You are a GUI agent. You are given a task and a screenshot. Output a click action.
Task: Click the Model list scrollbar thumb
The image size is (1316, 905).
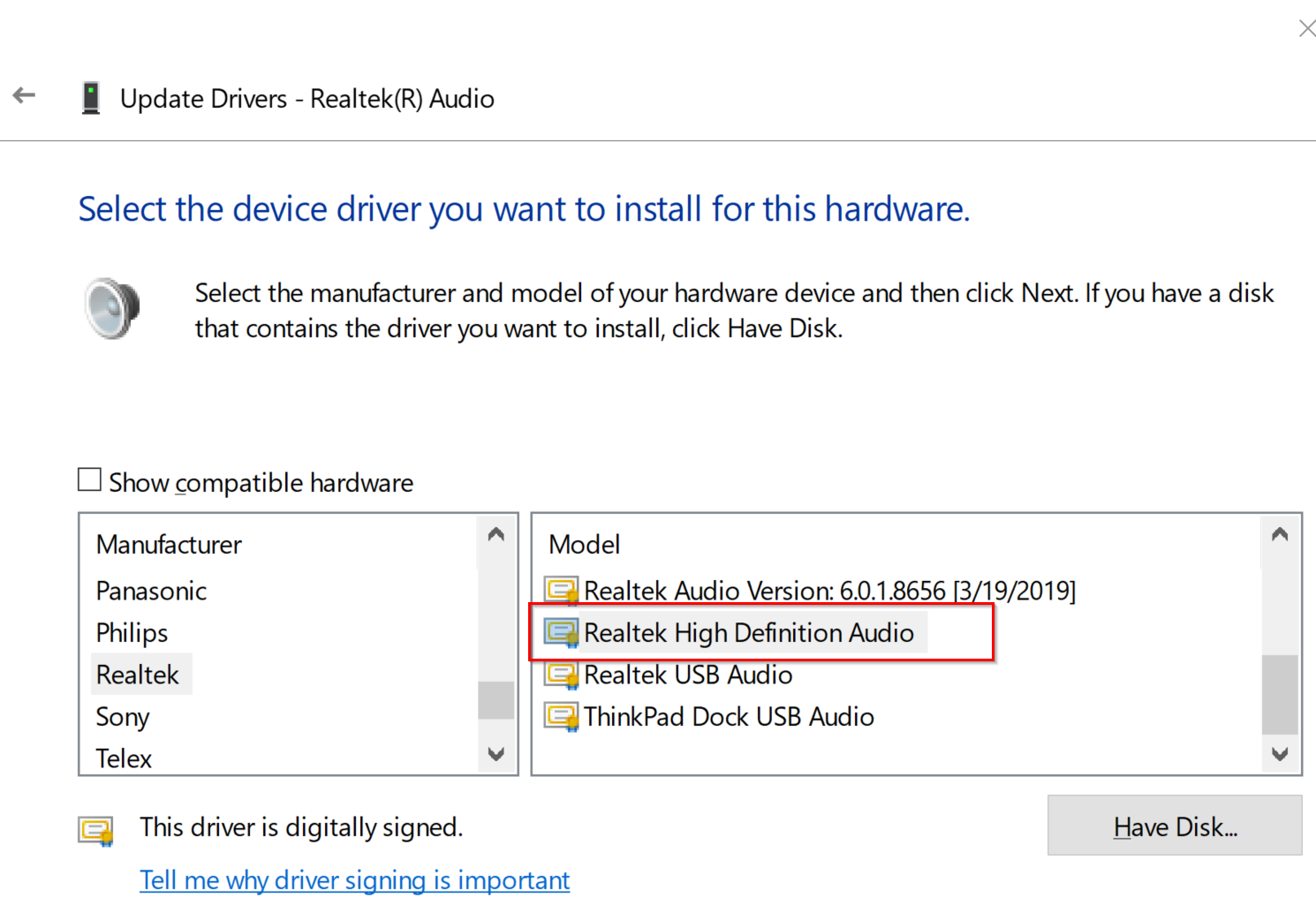(1280, 694)
